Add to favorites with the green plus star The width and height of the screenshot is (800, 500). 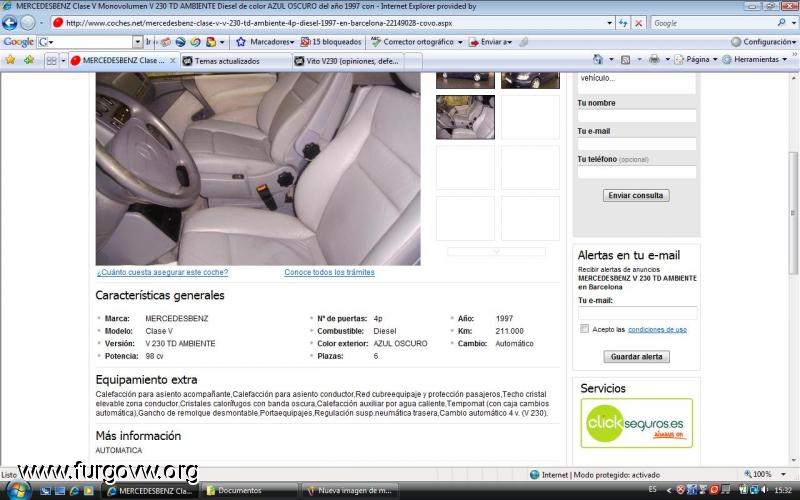pos(29,60)
